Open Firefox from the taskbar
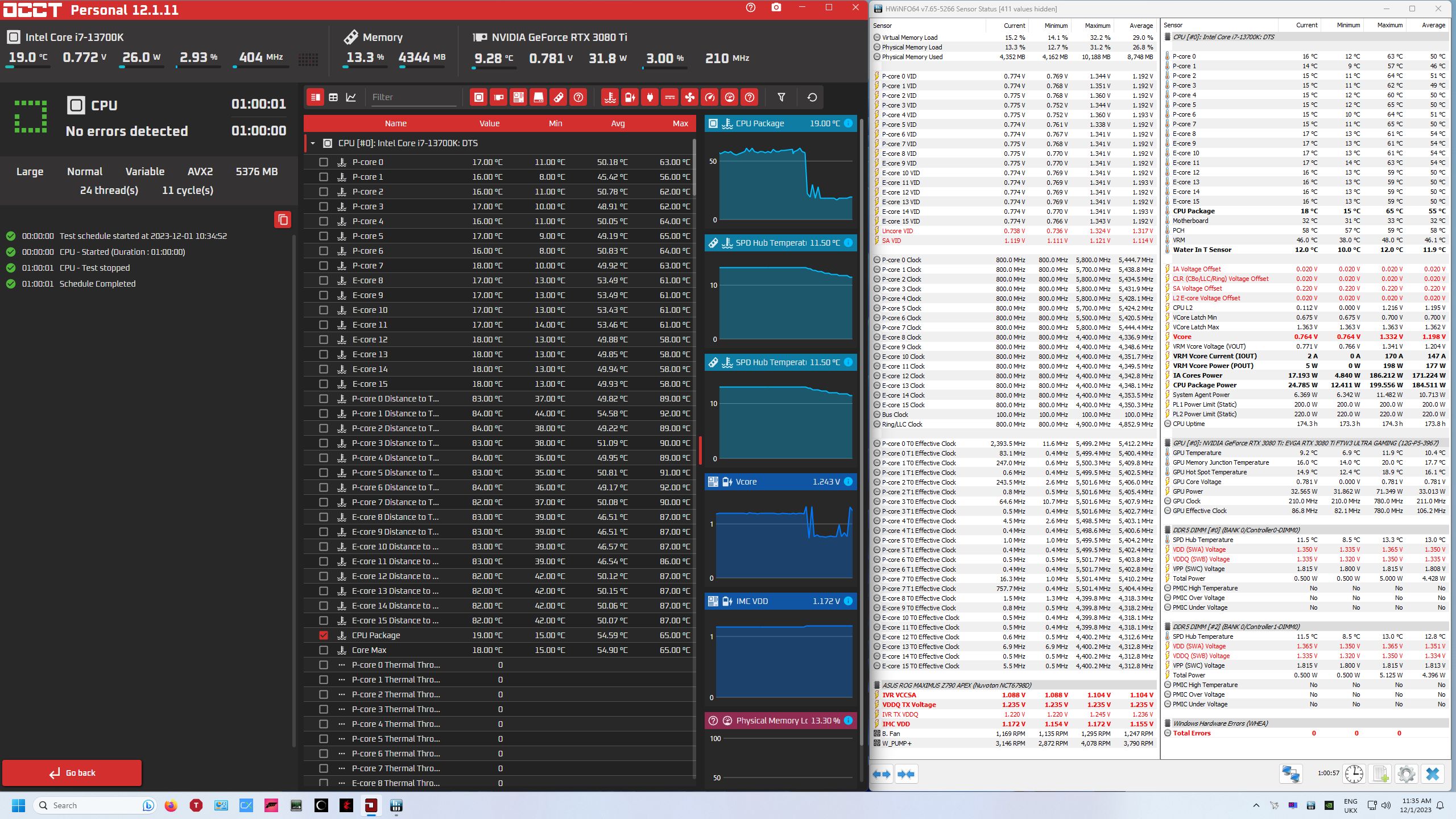Image resolution: width=1456 pixels, height=819 pixels. click(171, 805)
